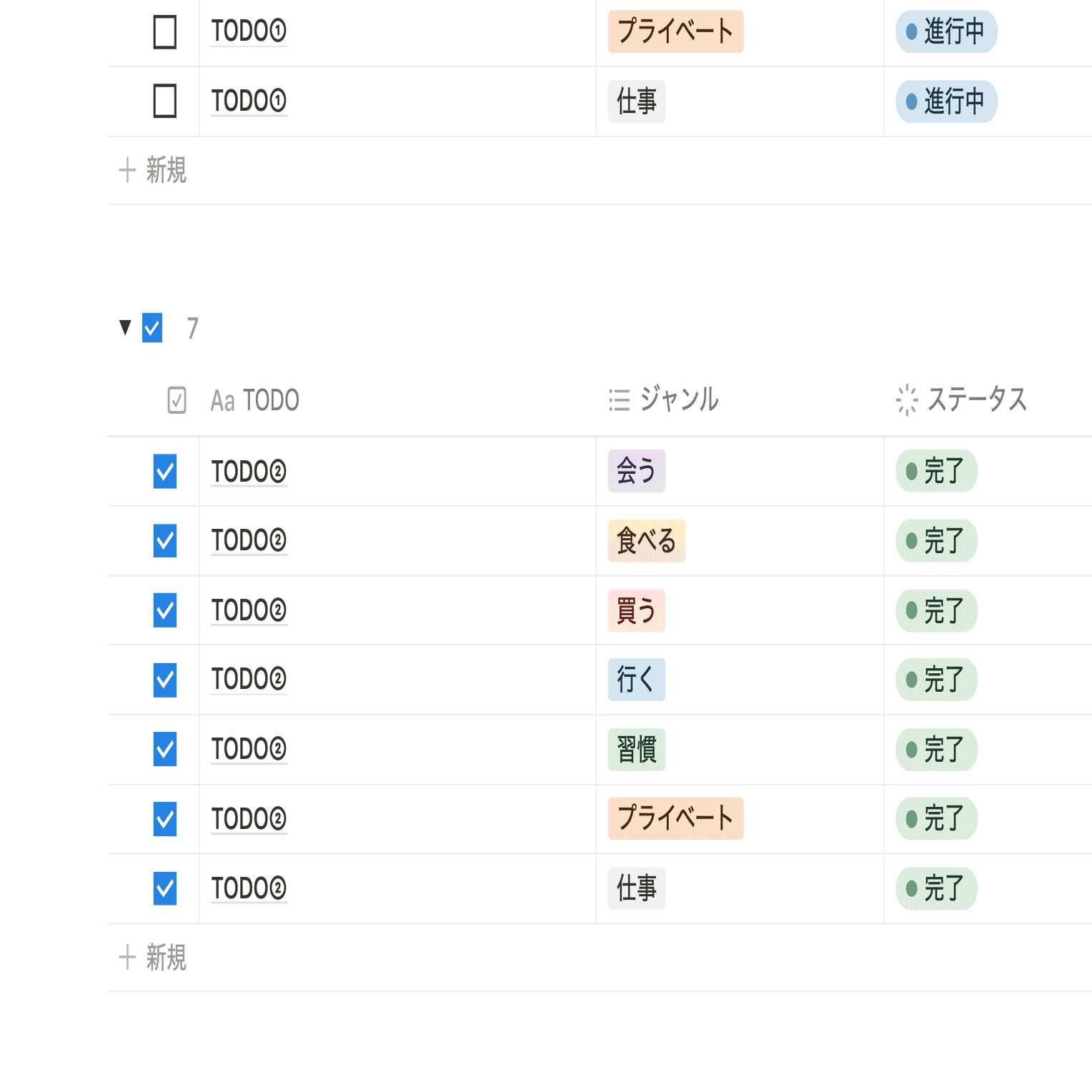Click the green 完了 status in 会う row

coord(936,471)
